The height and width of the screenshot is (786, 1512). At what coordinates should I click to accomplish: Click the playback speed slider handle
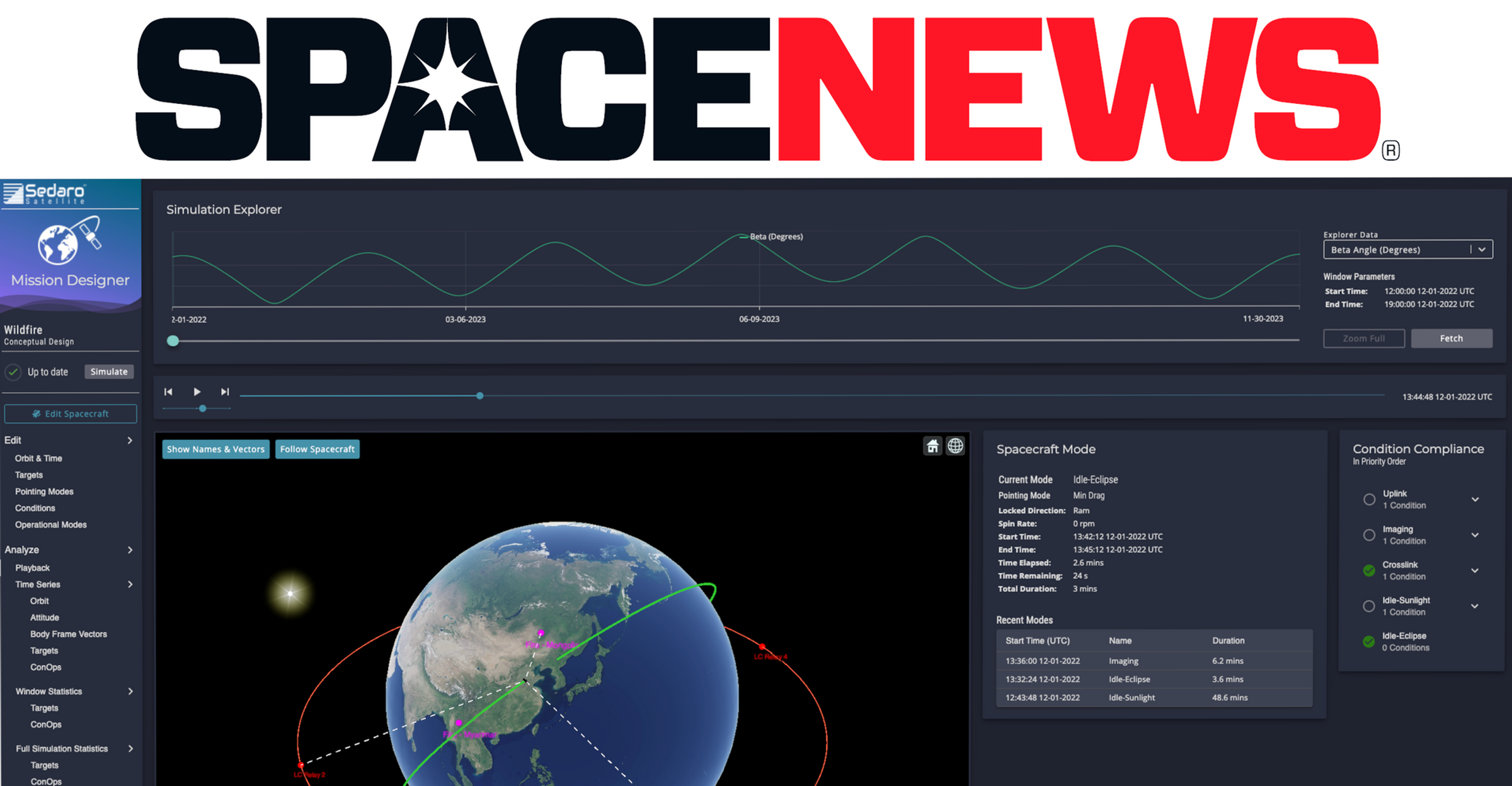point(202,408)
